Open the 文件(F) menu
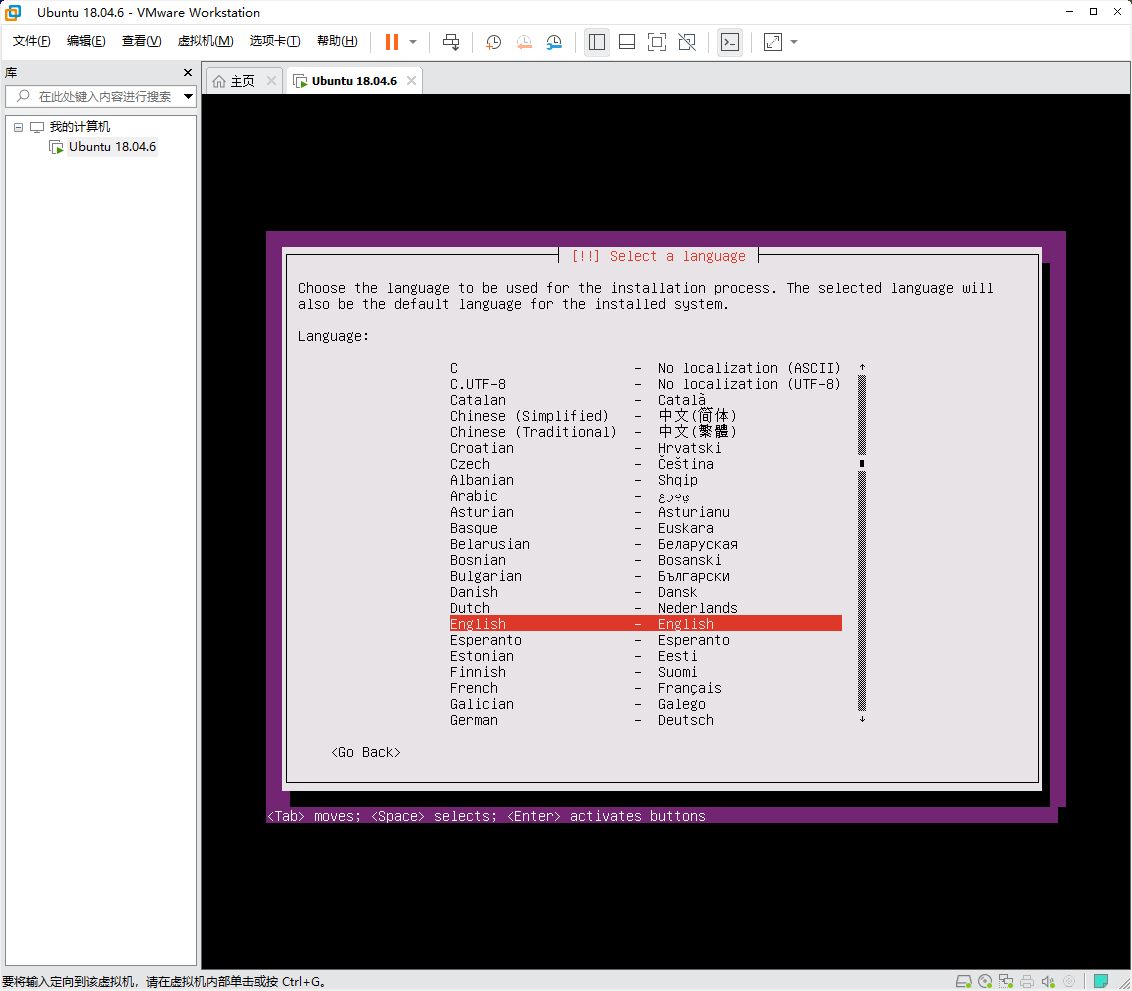This screenshot has width=1132, height=991. [x=31, y=41]
